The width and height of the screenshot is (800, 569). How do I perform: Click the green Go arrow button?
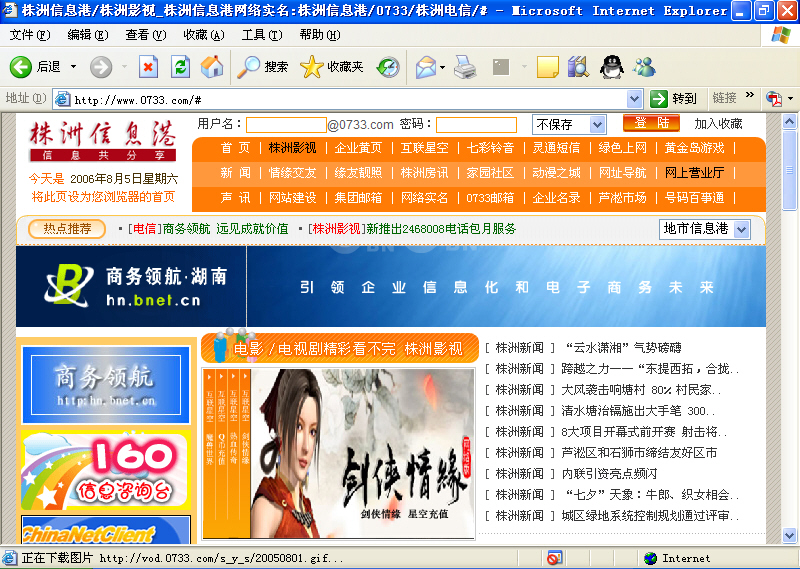coord(659,98)
